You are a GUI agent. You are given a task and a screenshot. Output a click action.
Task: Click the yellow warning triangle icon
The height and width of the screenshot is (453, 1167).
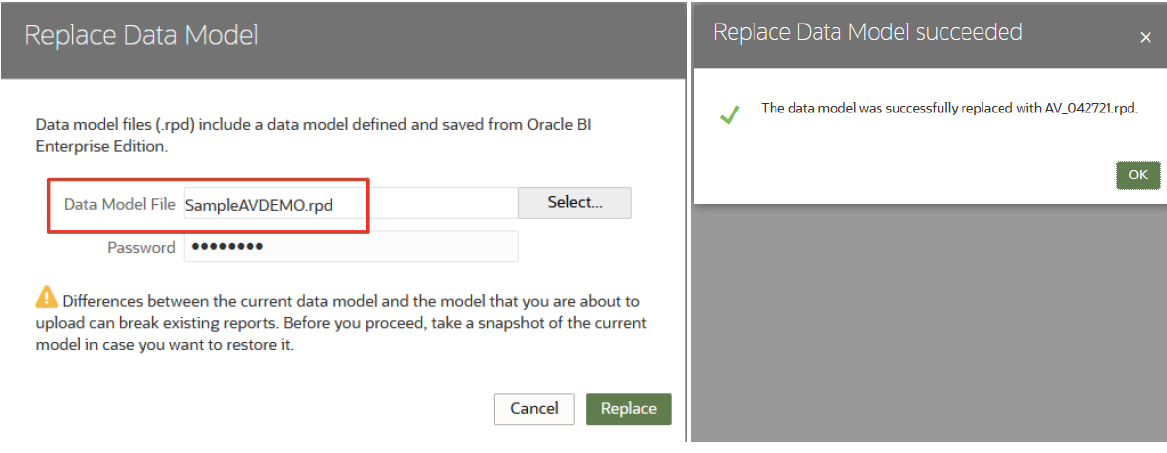pyautogui.click(x=46, y=298)
